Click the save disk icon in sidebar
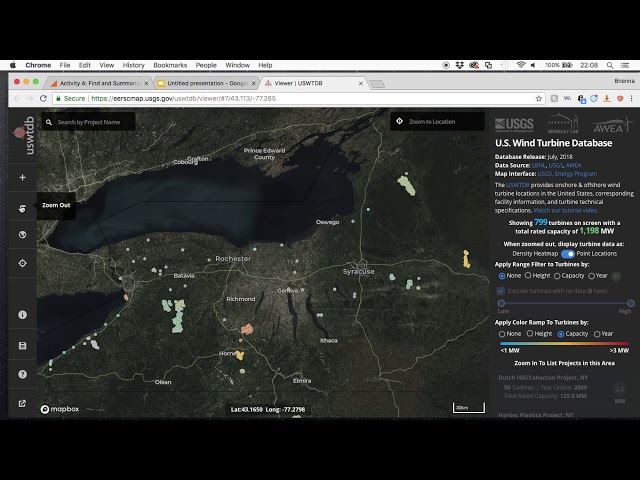Screen dimensions: 640x480 [x=22, y=346]
